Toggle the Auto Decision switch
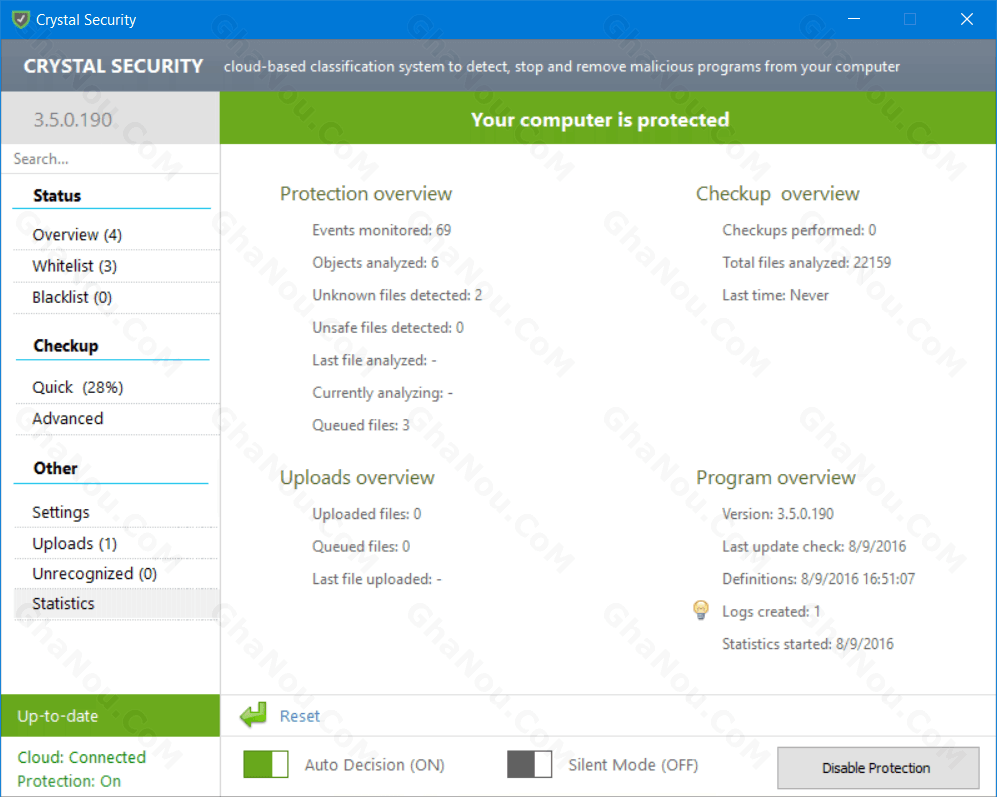 click(266, 764)
